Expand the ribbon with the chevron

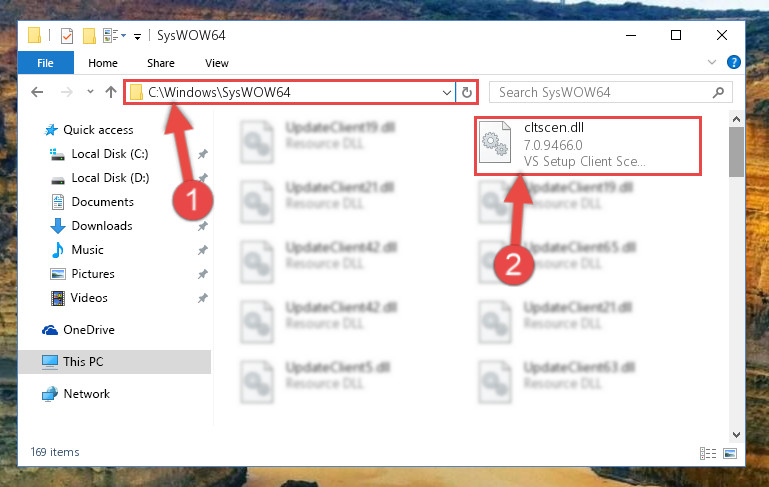[712, 62]
